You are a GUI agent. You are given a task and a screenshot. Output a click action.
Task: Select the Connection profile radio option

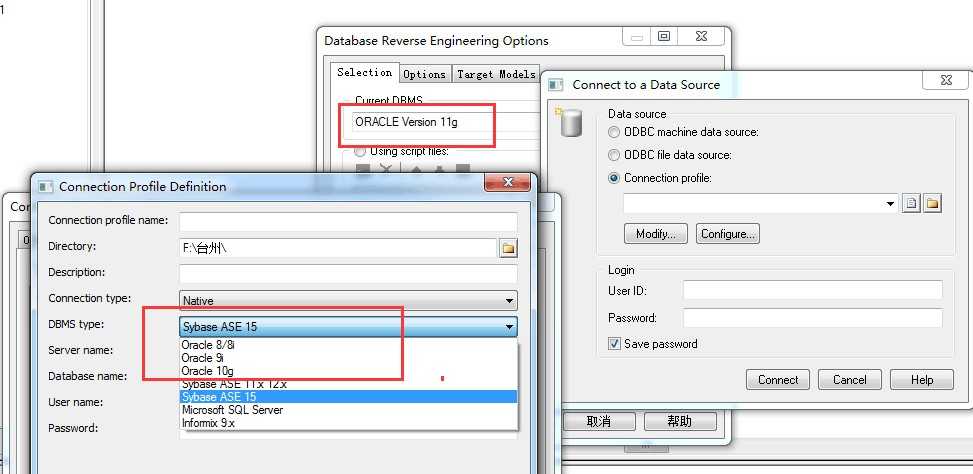click(614, 178)
